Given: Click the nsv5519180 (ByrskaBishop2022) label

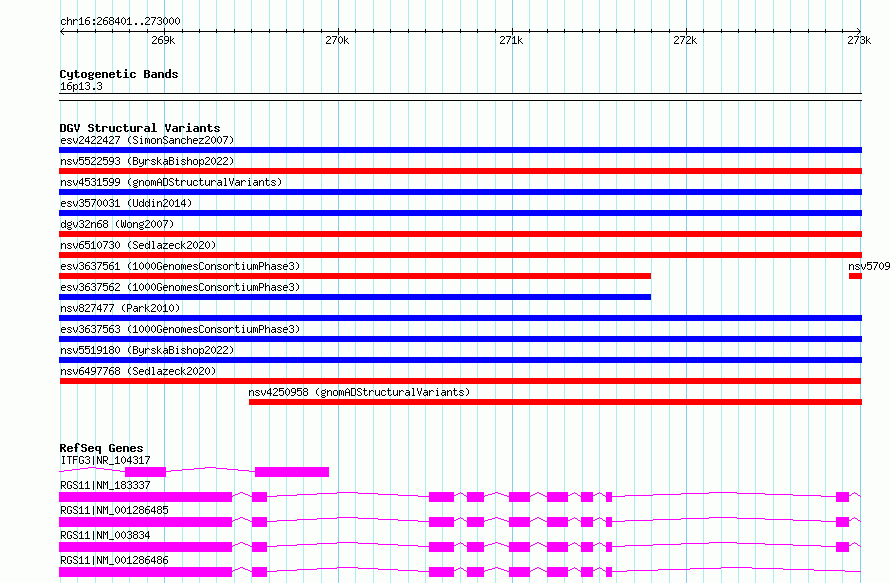Looking at the screenshot, I should coord(147,350).
